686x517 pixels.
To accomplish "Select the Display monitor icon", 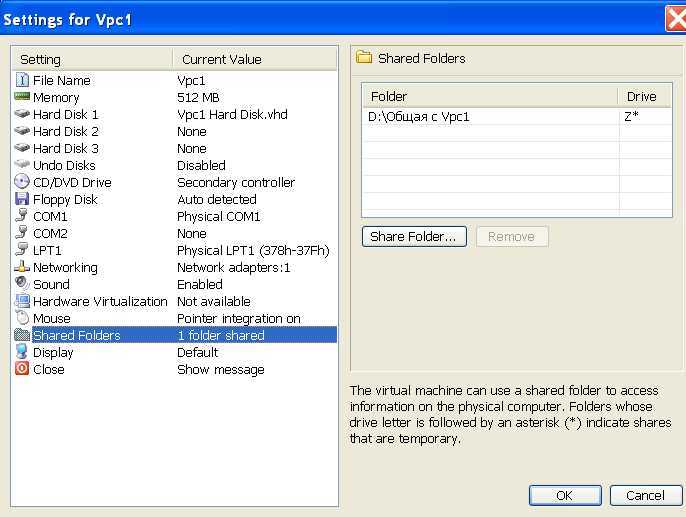I will (22, 352).
